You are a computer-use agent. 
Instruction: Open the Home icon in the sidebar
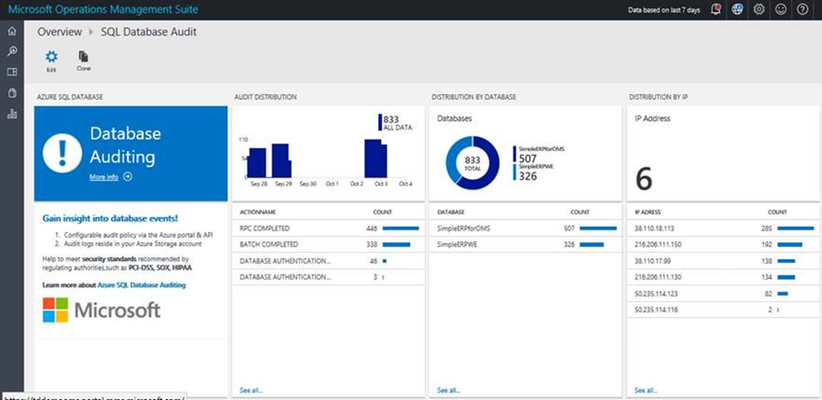click(12, 31)
